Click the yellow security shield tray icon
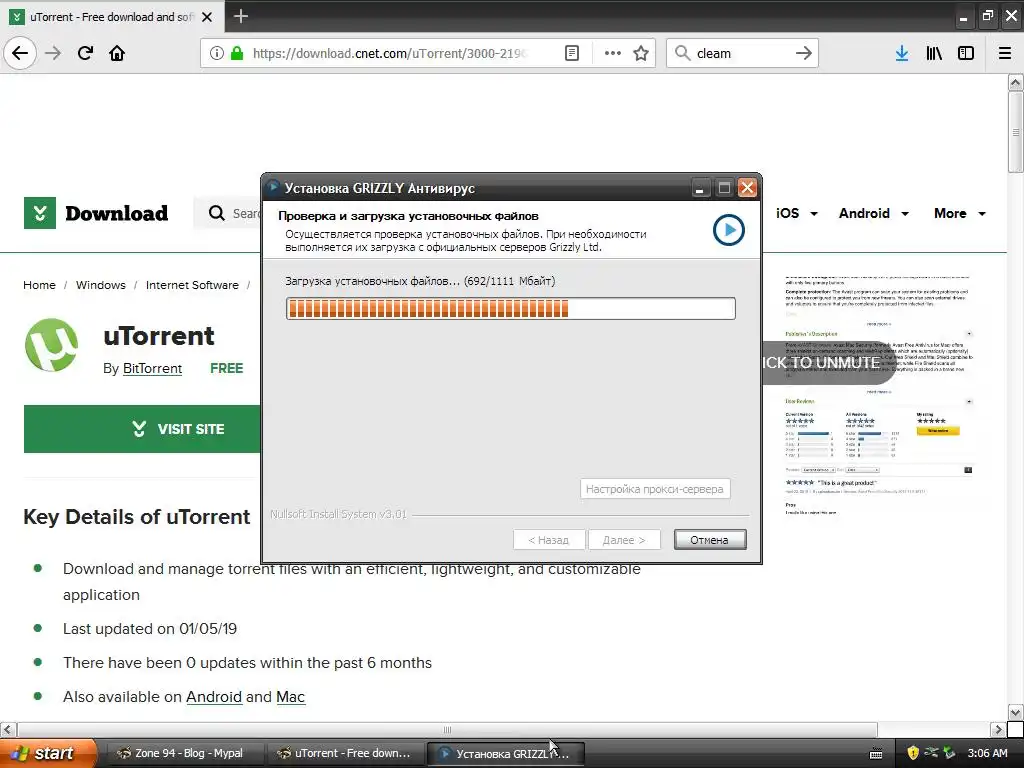 tap(913, 753)
